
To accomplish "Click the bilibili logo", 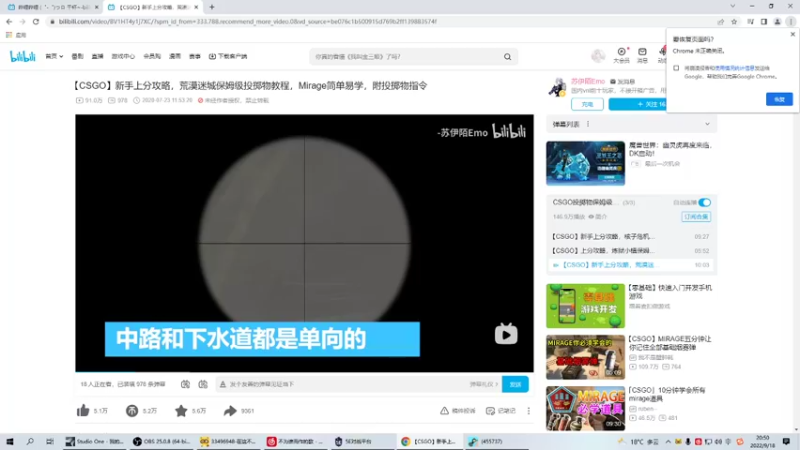I will 23,57.
